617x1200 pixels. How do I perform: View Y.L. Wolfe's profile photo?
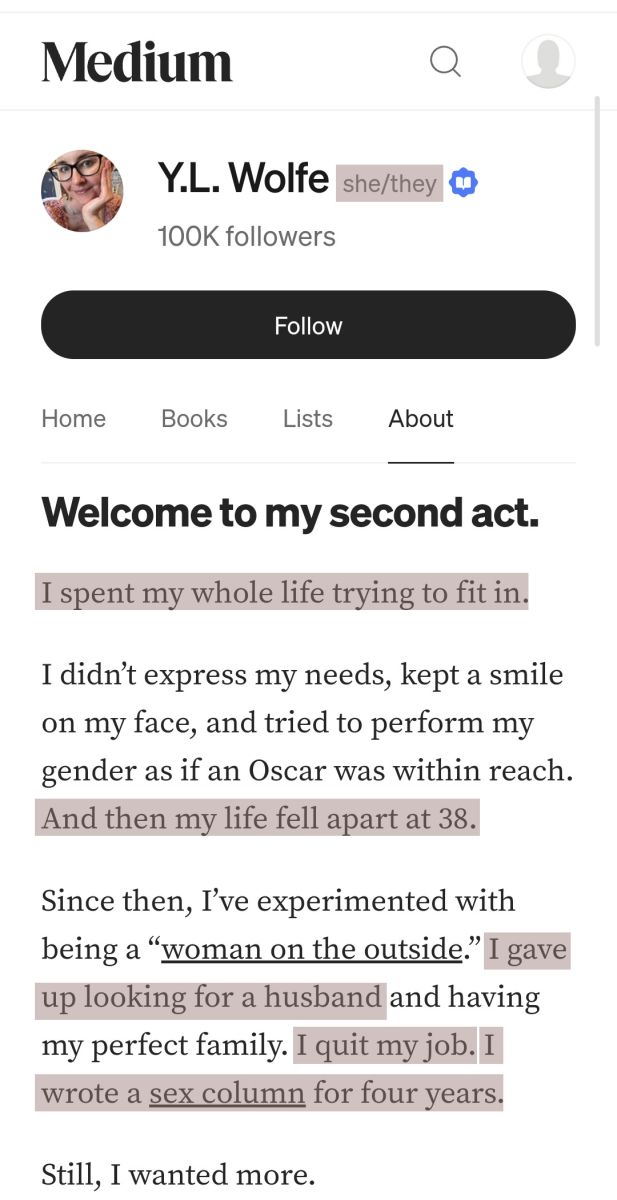(82, 191)
